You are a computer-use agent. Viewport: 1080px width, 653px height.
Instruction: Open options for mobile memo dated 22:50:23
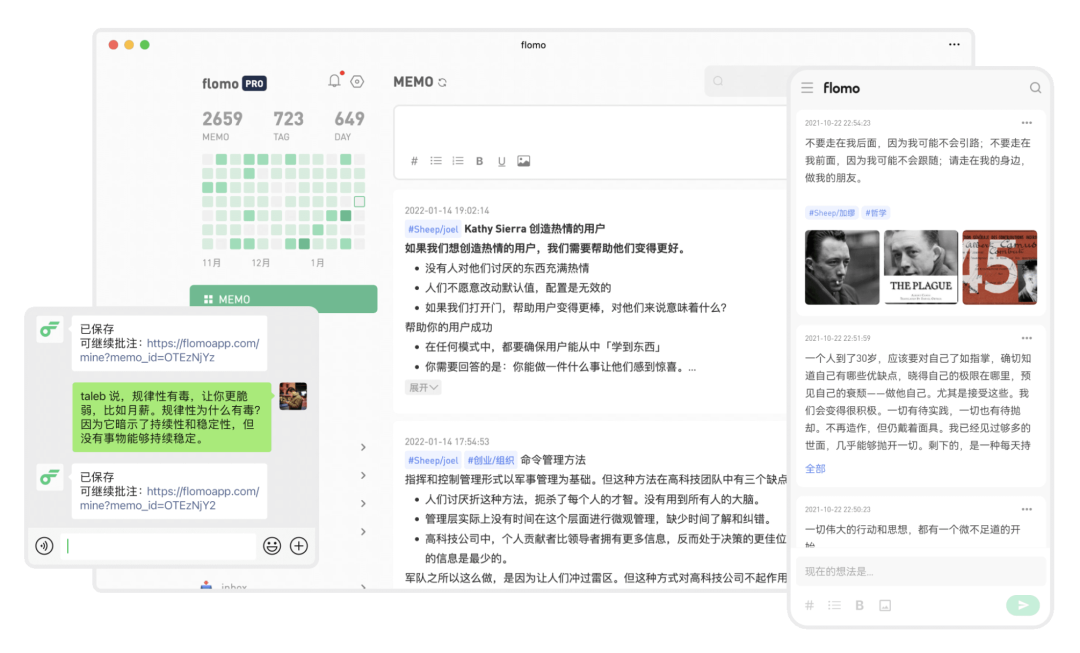[1027, 510]
